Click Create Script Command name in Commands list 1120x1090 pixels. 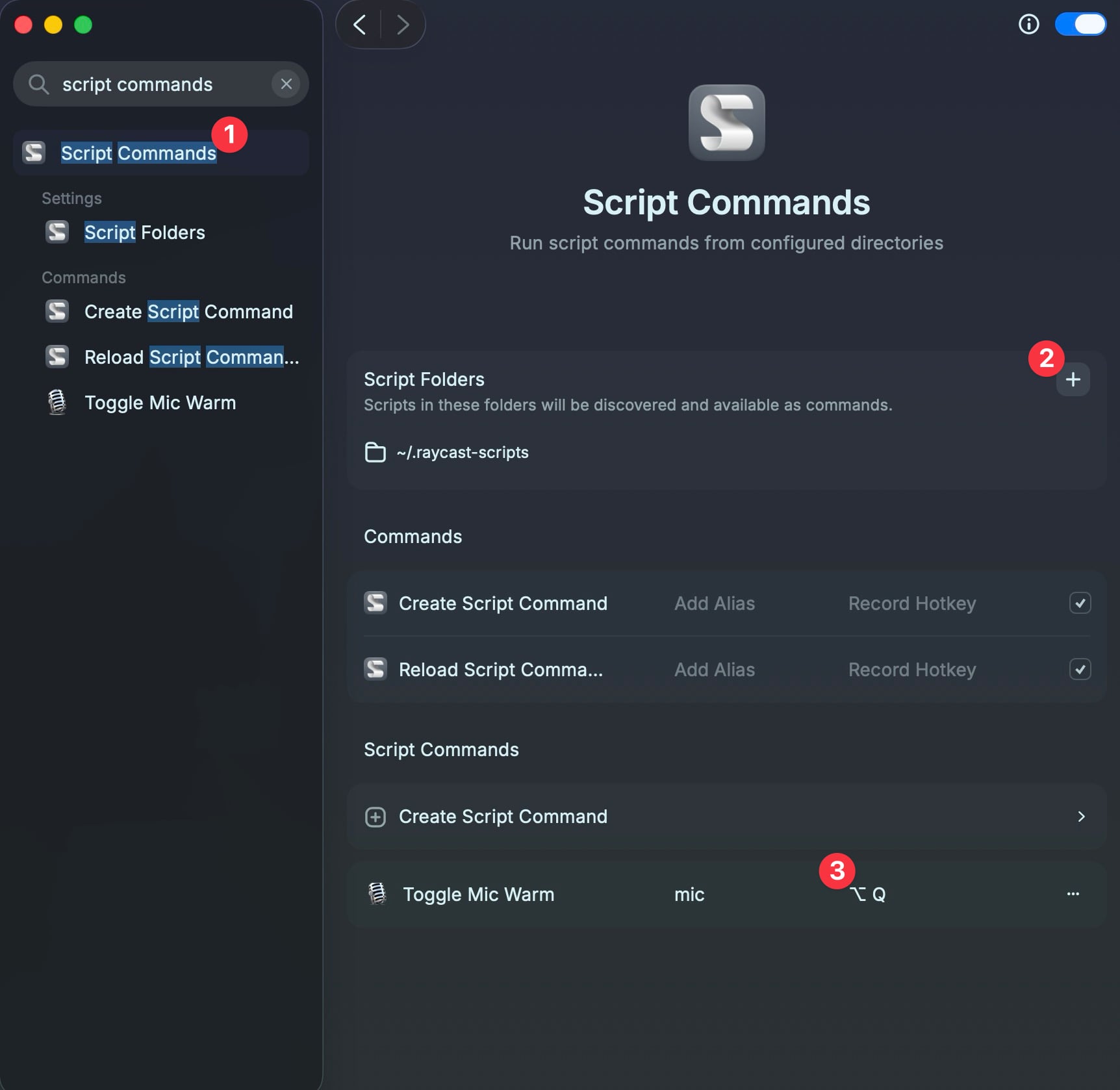(503, 603)
